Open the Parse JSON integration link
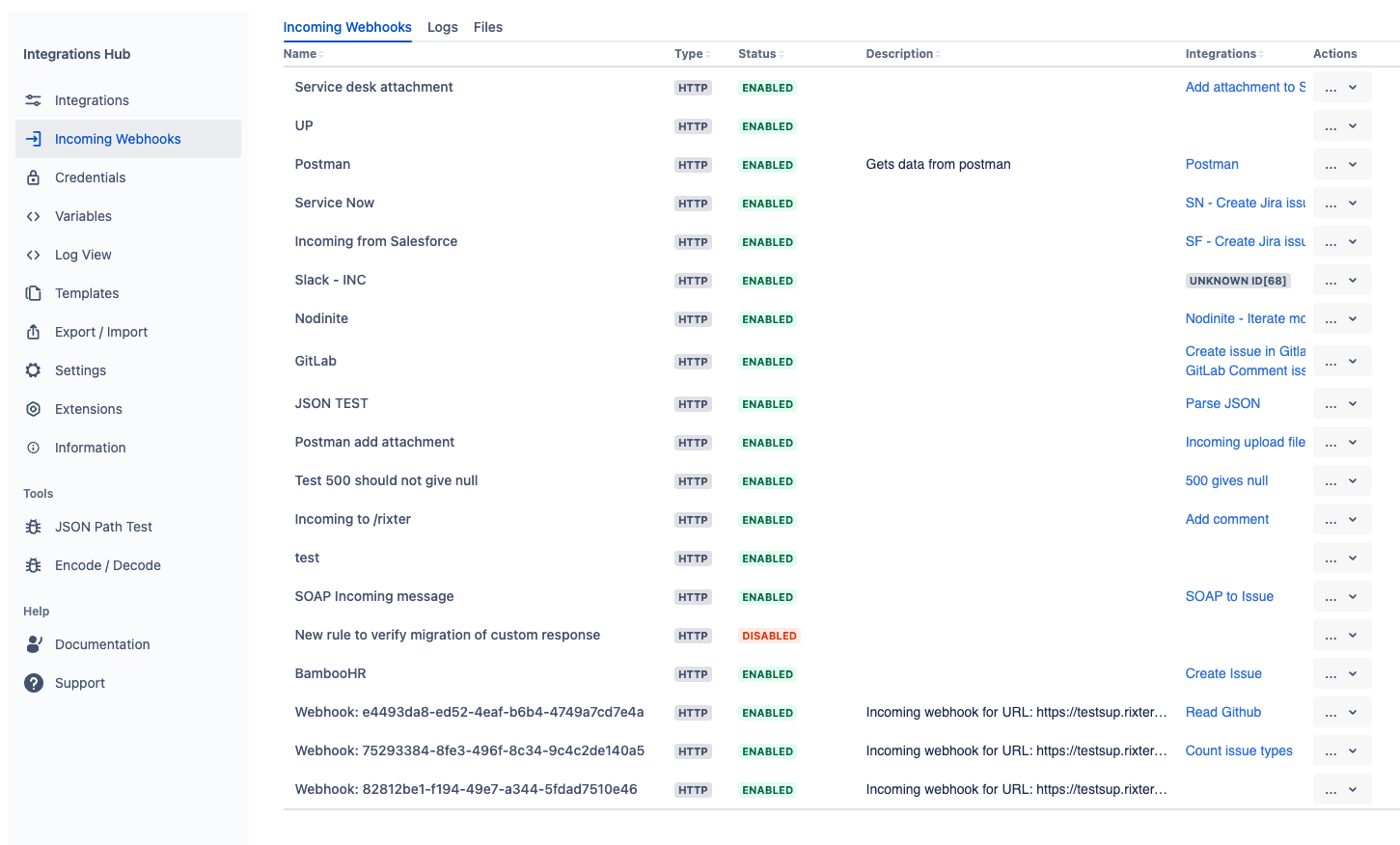This screenshot has height=845, width=1400. click(1222, 403)
